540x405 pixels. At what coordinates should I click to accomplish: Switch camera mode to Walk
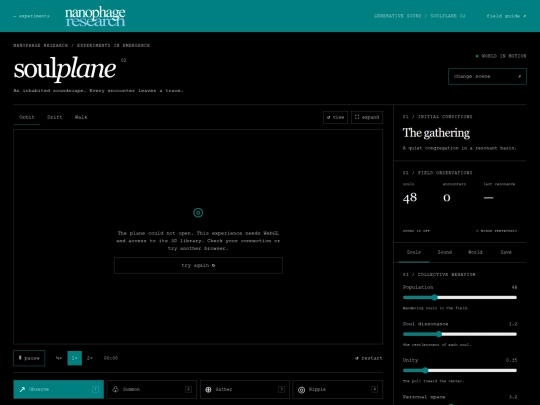point(81,117)
